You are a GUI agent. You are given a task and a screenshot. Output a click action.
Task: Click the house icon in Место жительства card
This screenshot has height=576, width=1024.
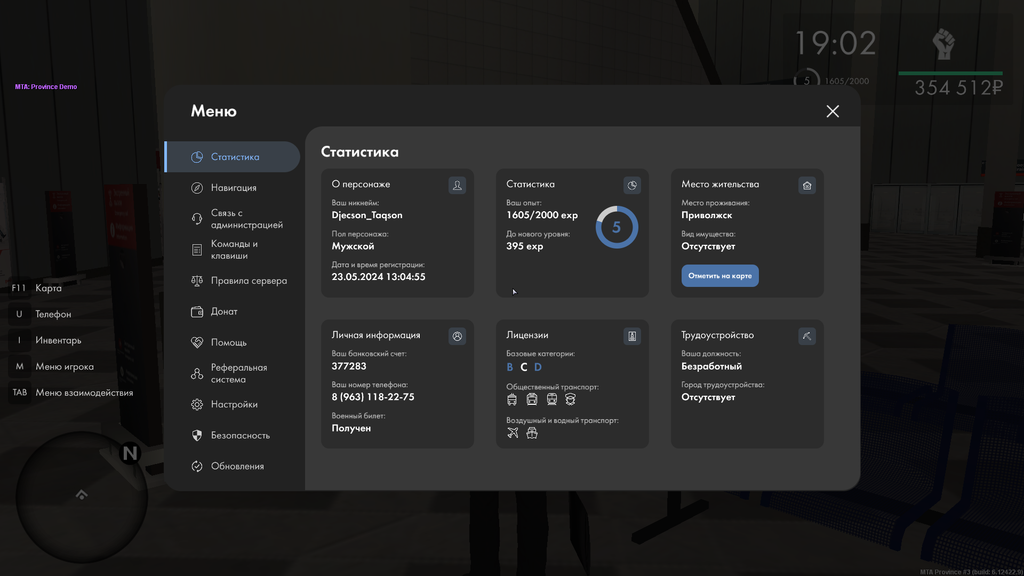click(807, 185)
